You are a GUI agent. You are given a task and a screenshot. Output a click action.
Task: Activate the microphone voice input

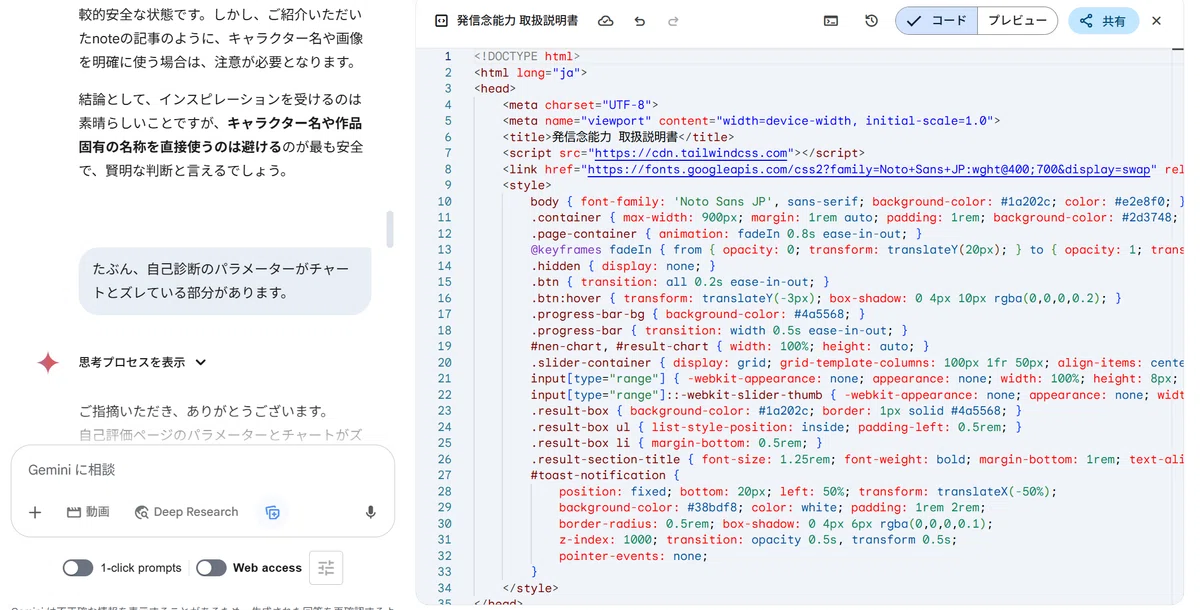371,512
